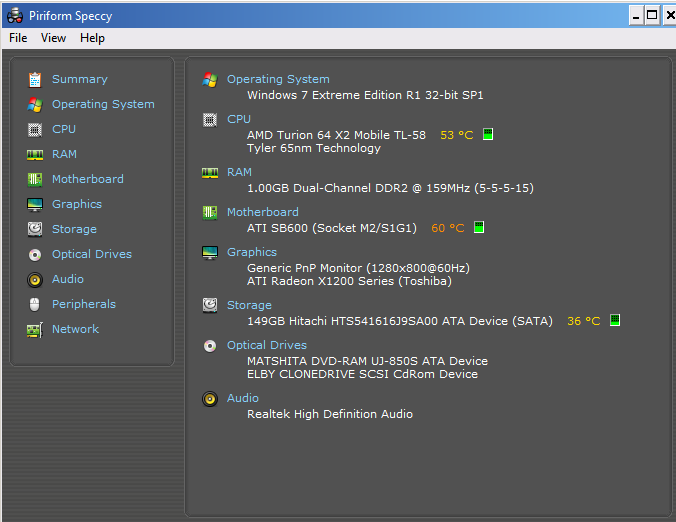
Task: Select the Peripherals mouse icon
Action: coord(35,304)
